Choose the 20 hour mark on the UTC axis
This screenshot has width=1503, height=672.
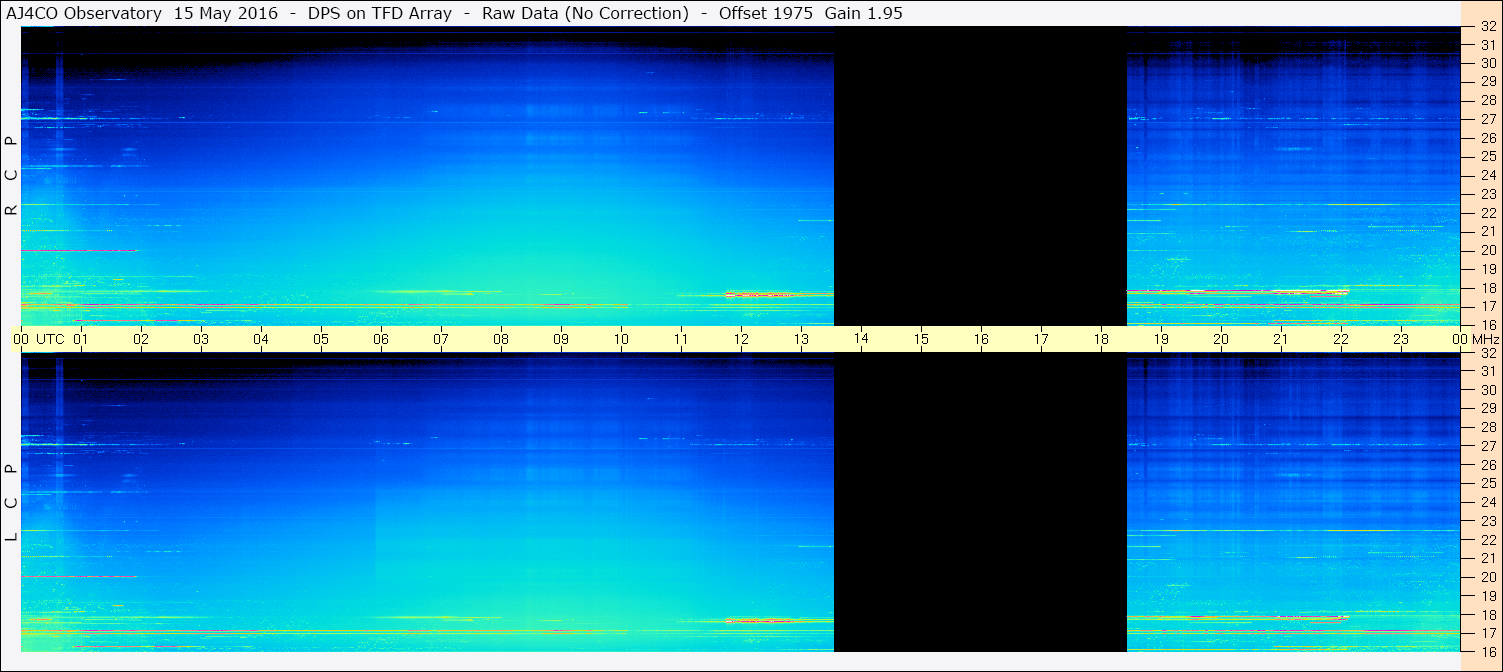tap(1221, 339)
